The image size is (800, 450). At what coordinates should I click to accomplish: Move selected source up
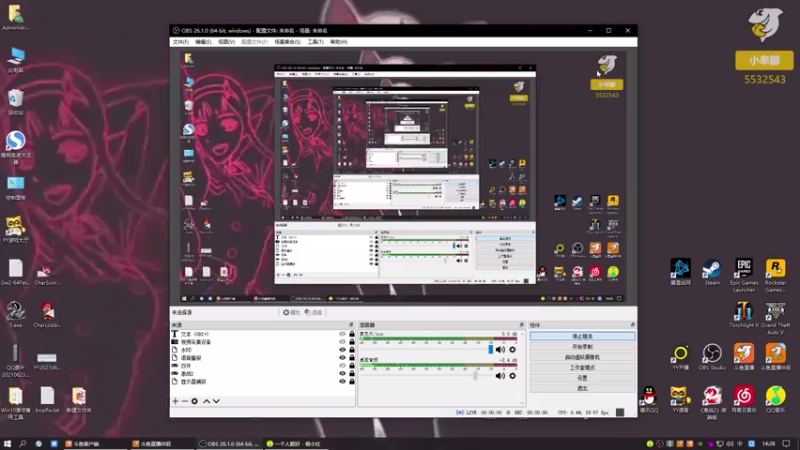[207, 401]
